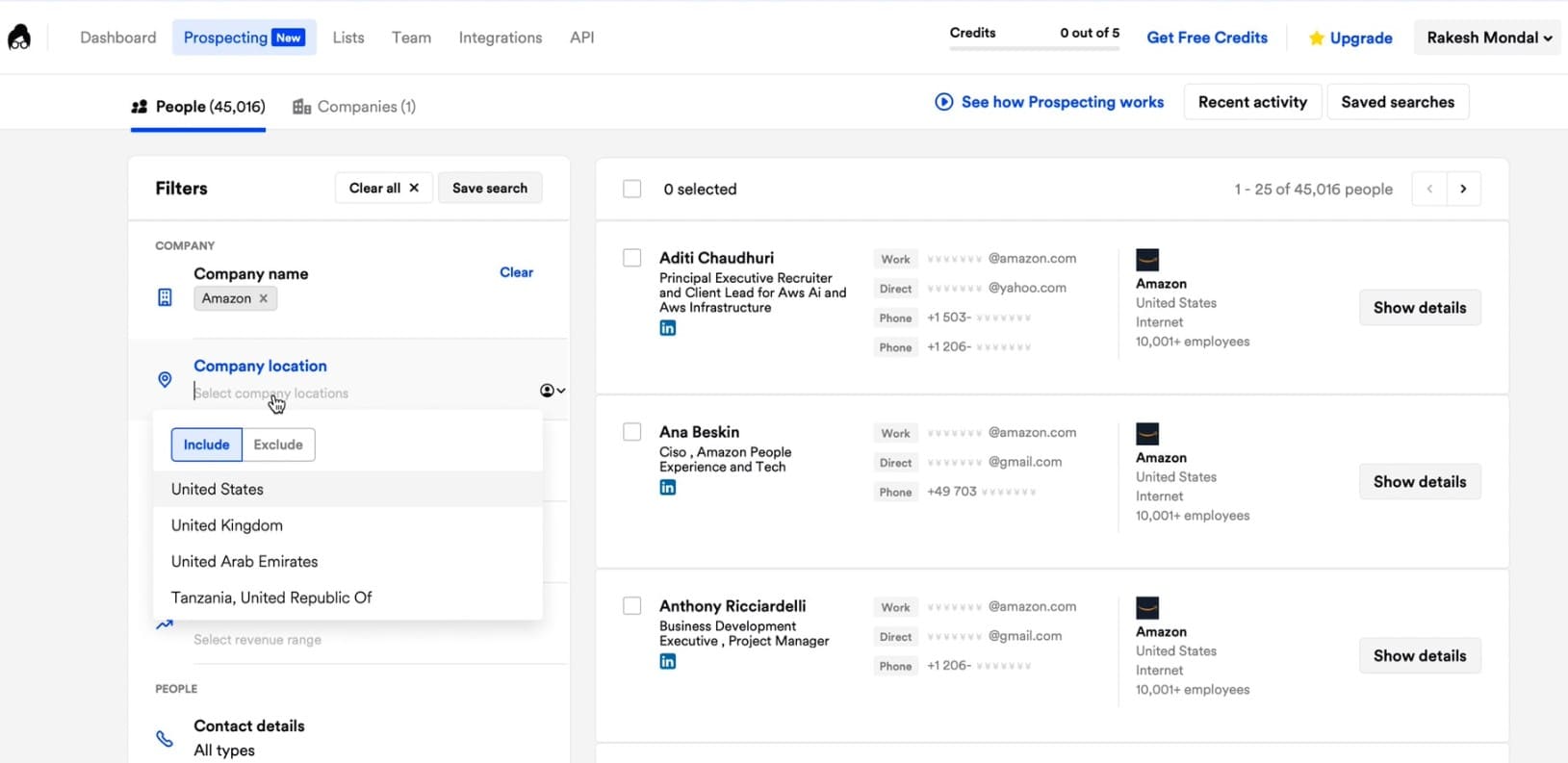Click Aditi Chaudhuri's masked @yahoo.com email
The width and height of the screenshot is (1568, 763).
coord(997,288)
